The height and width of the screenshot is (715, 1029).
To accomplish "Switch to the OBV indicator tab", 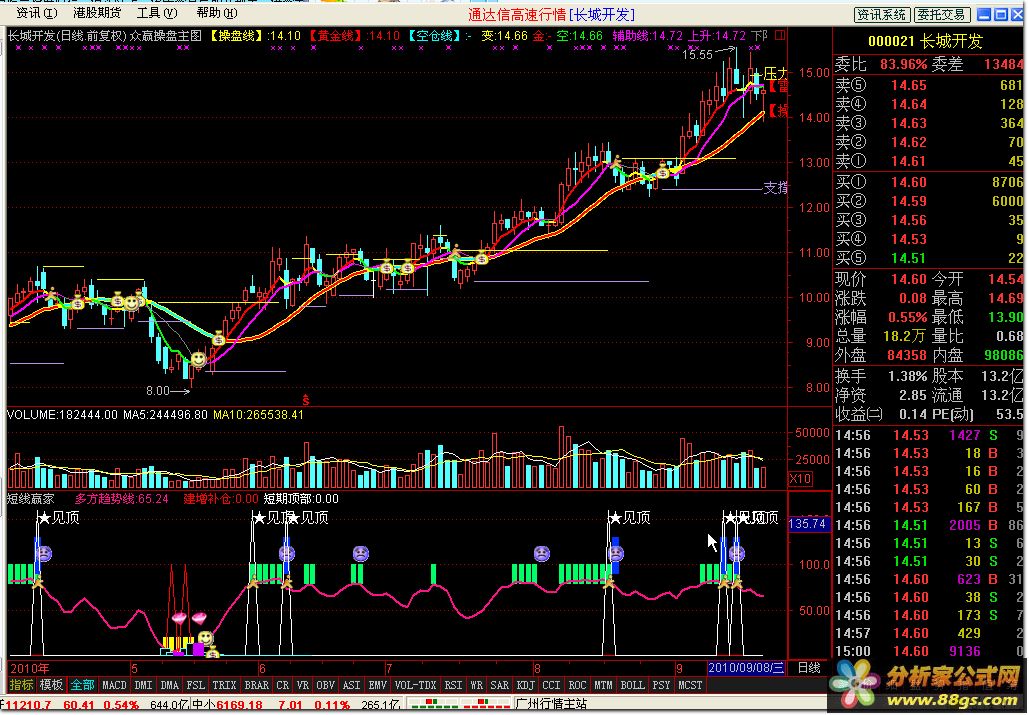I will [x=326, y=685].
